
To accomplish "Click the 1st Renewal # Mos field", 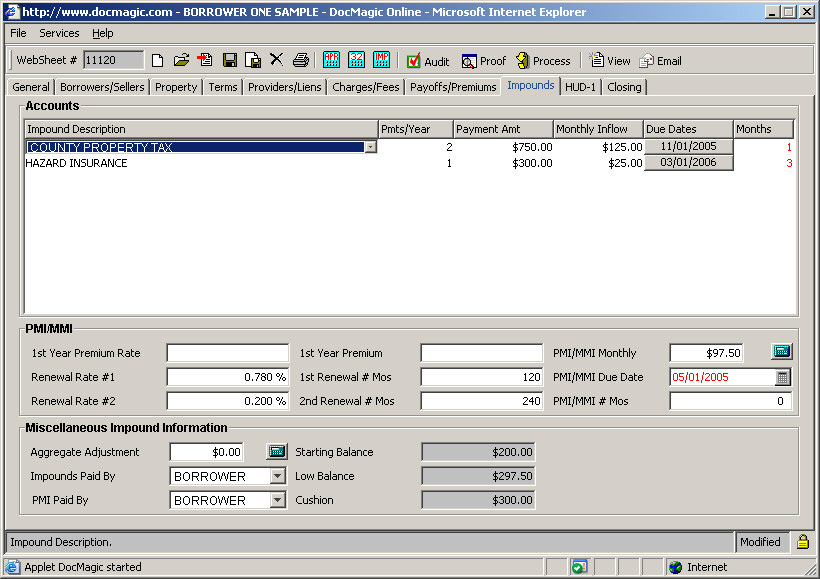I will click(x=482, y=377).
